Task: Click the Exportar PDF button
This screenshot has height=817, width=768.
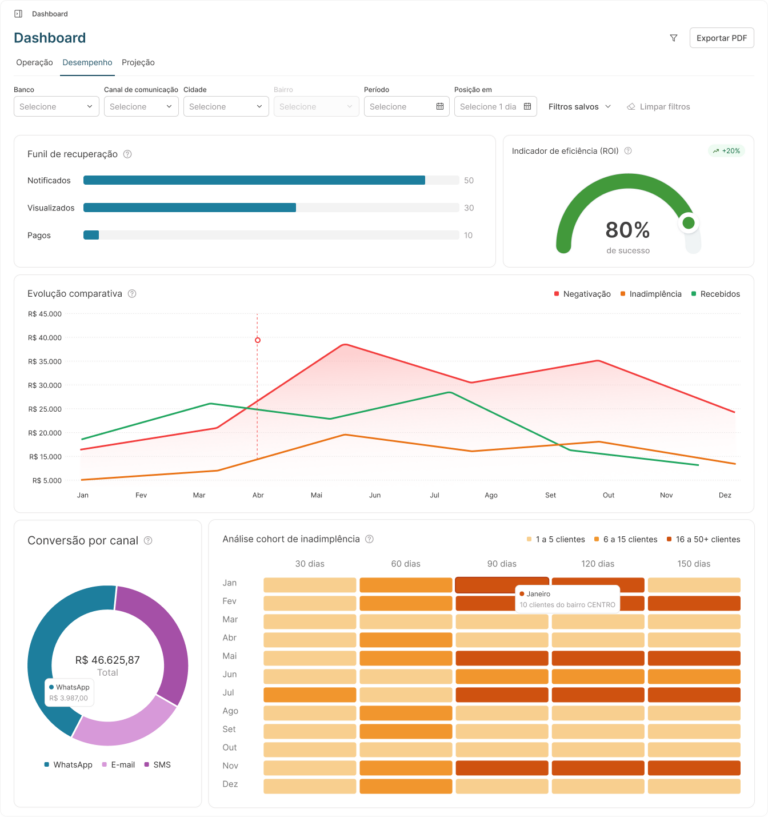Action: coord(722,38)
